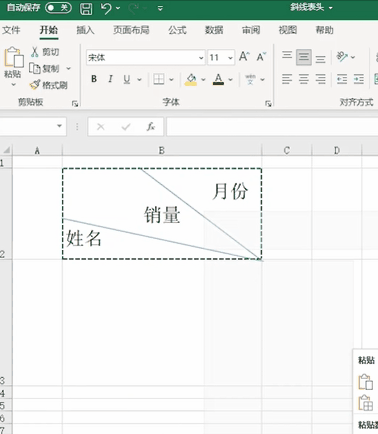Open the 审阅 ribbon tab
Viewport: 378px width, 434px height.
(251, 30)
